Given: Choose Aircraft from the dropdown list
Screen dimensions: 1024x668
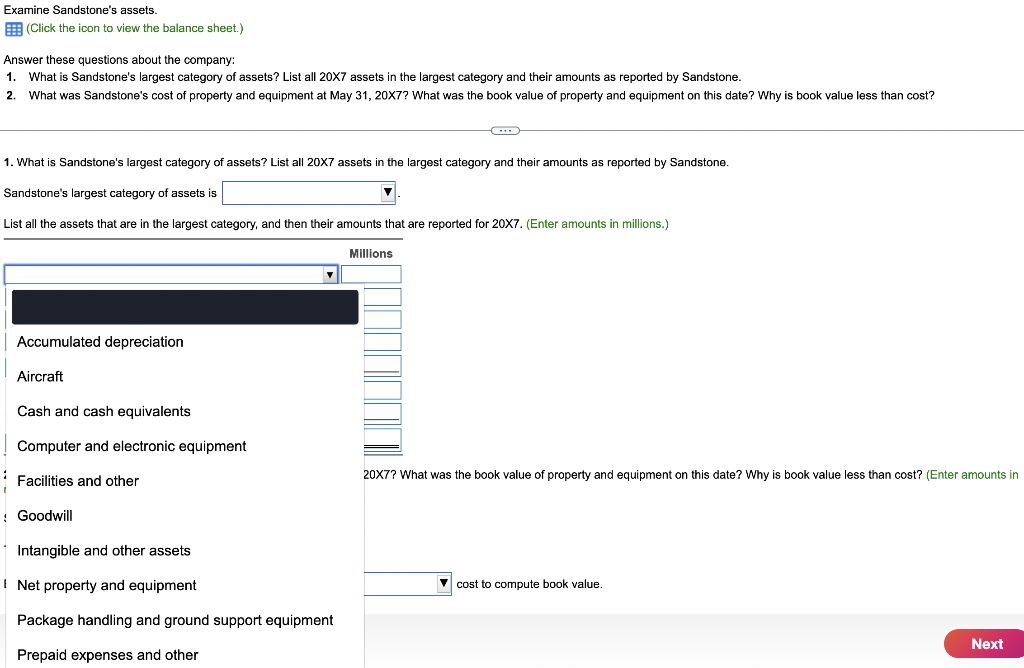Looking at the screenshot, I should click(x=185, y=377).
